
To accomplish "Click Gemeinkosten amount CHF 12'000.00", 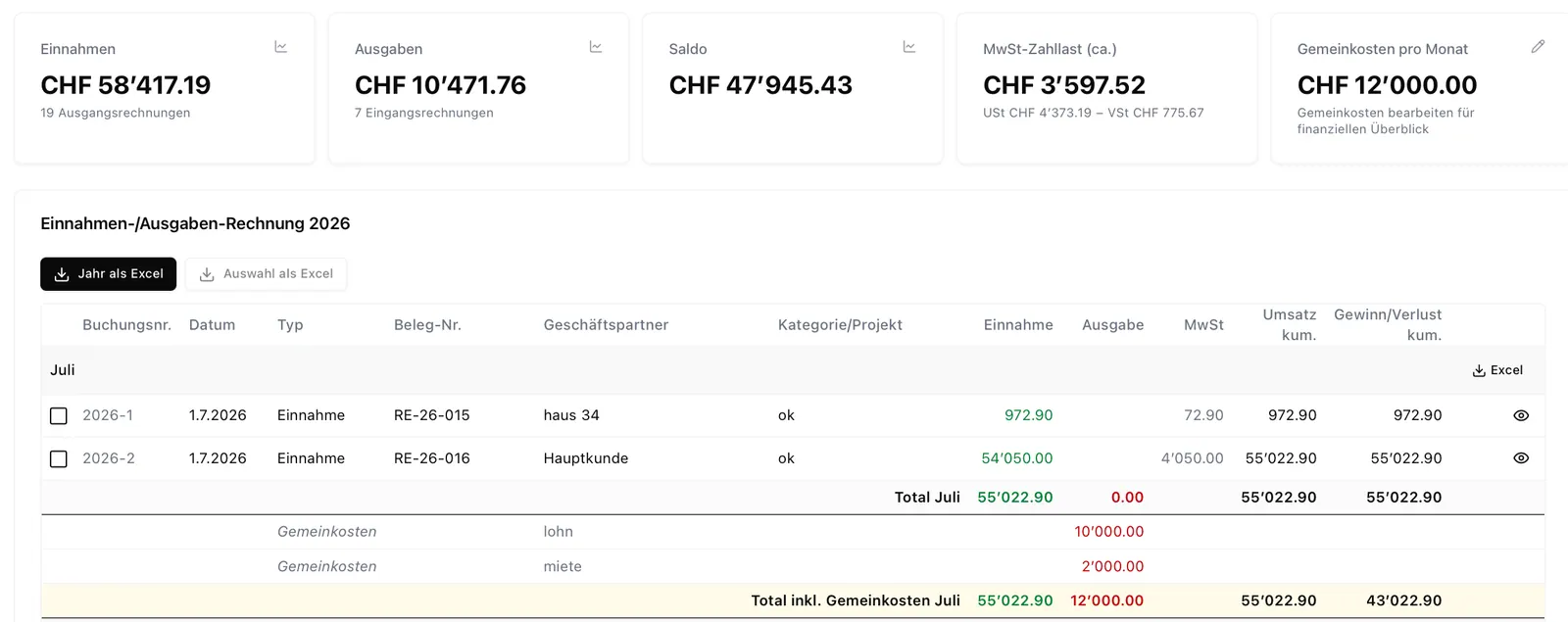I will (1387, 85).
